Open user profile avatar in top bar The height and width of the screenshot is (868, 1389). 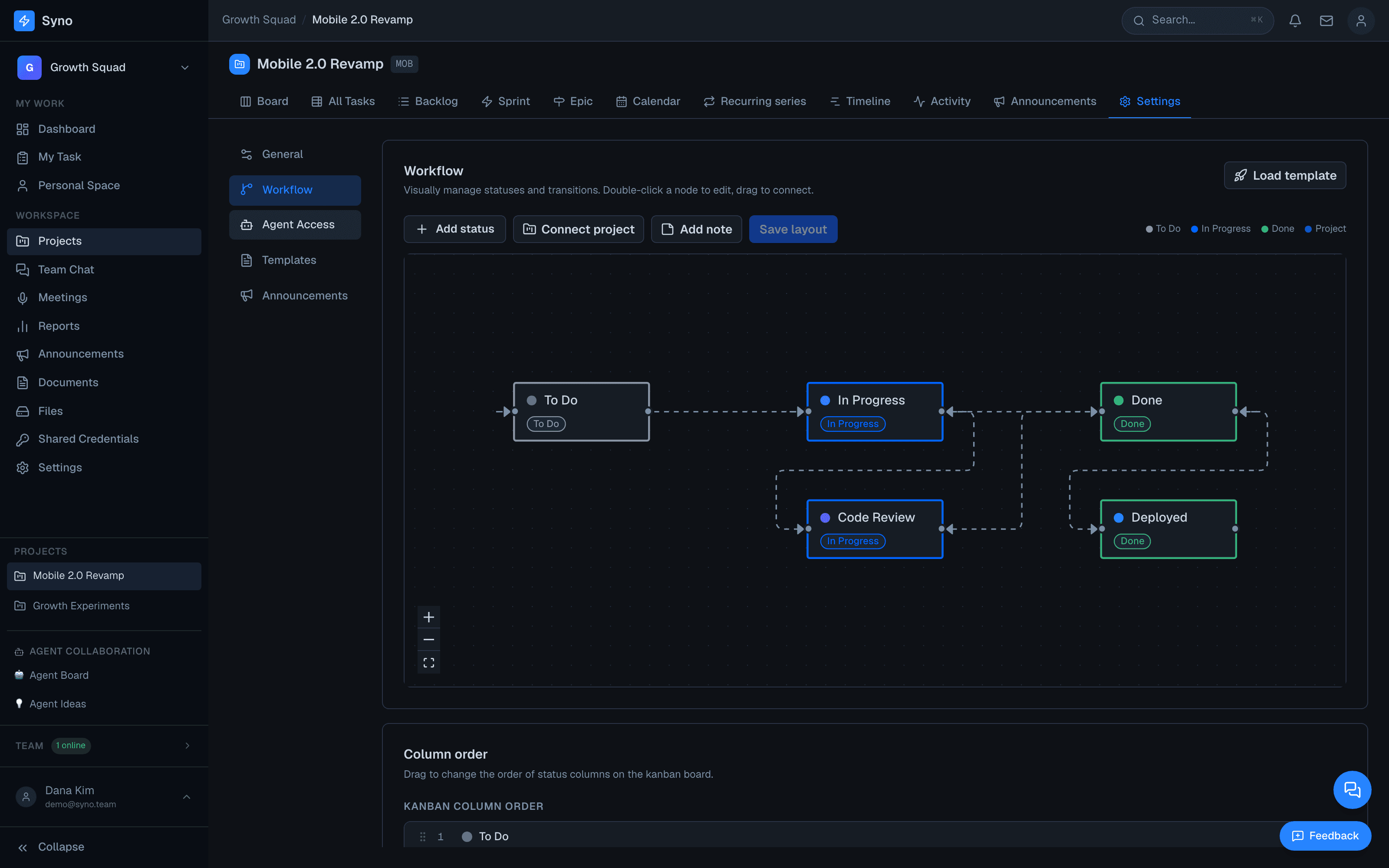[1360, 21]
